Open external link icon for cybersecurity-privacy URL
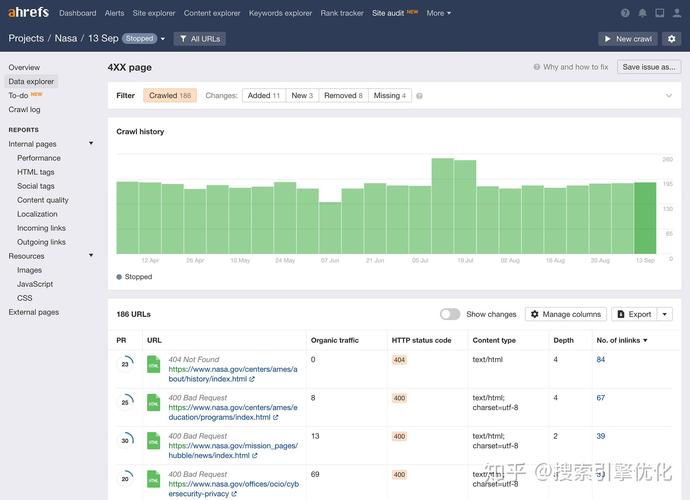The height and width of the screenshot is (500, 690). coord(234,494)
